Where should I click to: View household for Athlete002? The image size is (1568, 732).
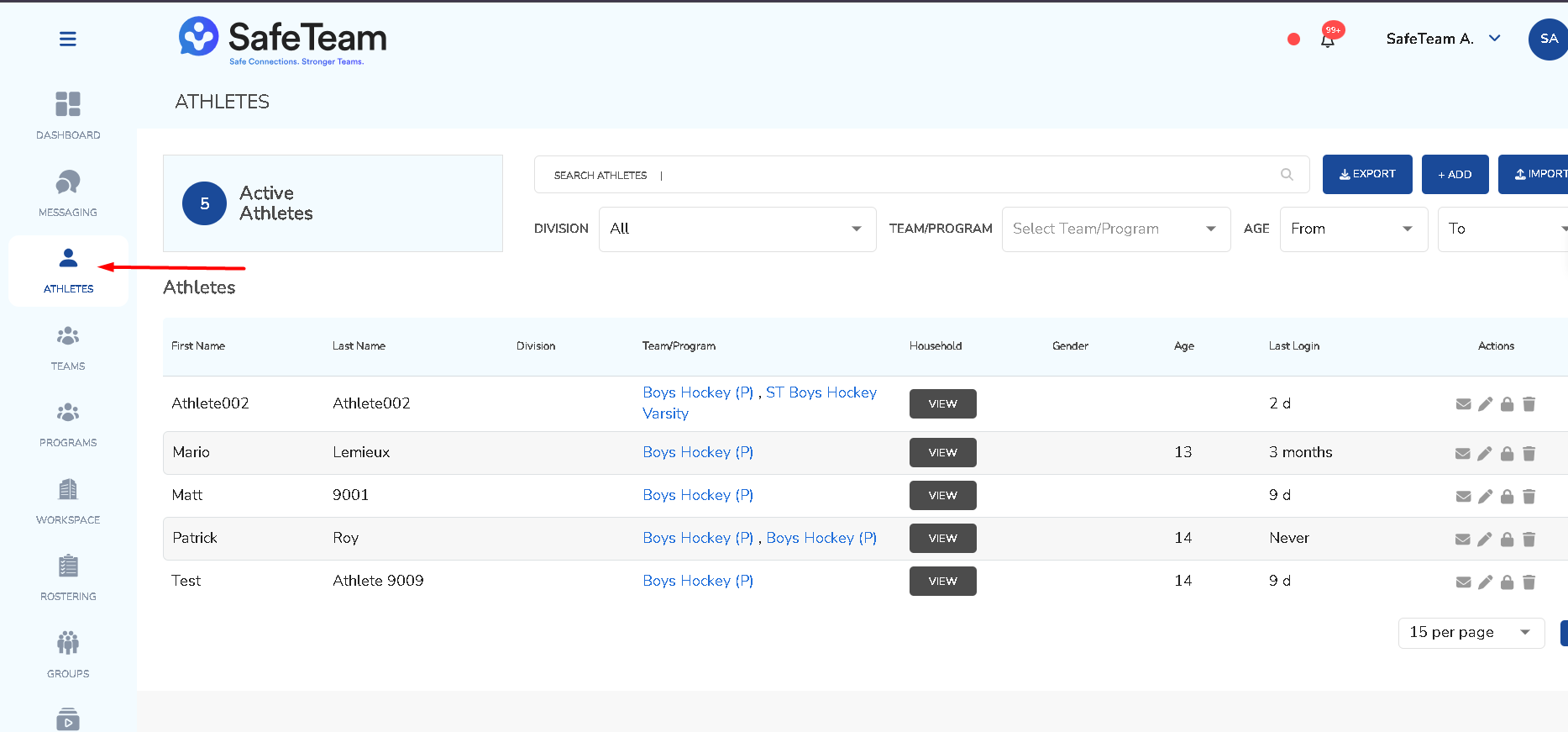[x=942, y=403]
